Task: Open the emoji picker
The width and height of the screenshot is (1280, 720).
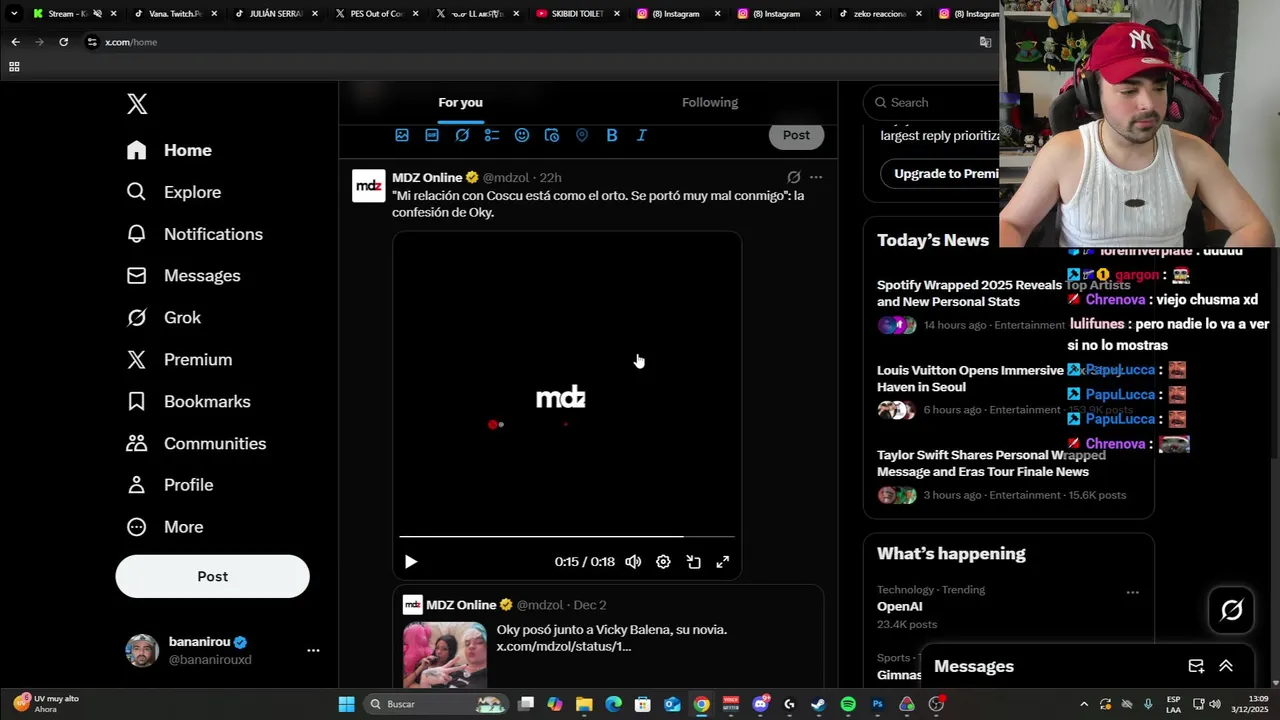Action: pyautogui.click(x=522, y=135)
